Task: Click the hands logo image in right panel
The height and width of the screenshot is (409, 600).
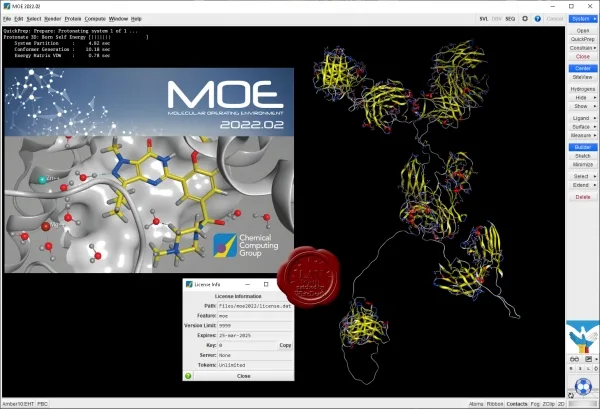Action: (x=582, y=337)
